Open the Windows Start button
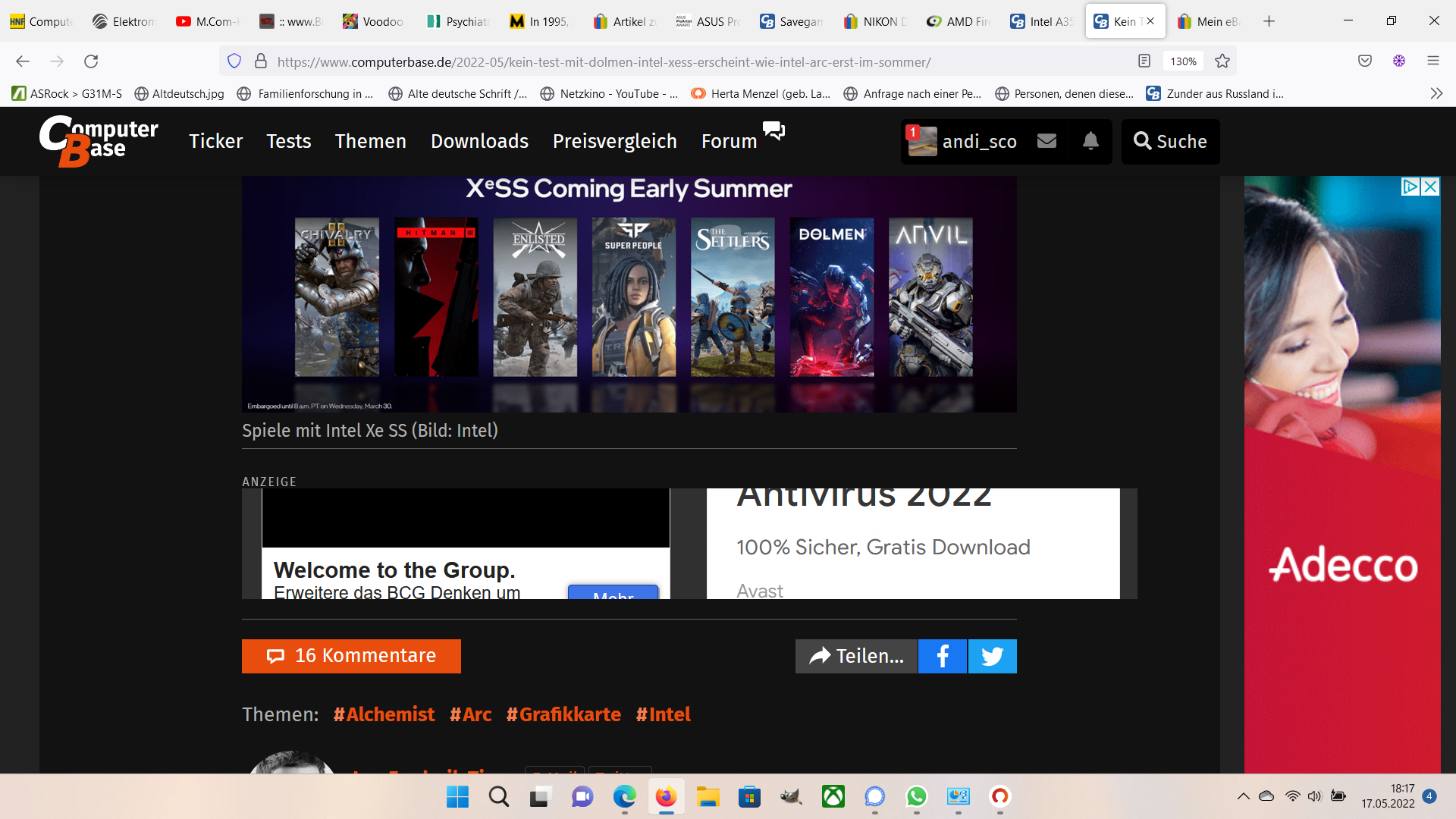This screenshot has height=819, width=1456. click(x=457, y=796)
